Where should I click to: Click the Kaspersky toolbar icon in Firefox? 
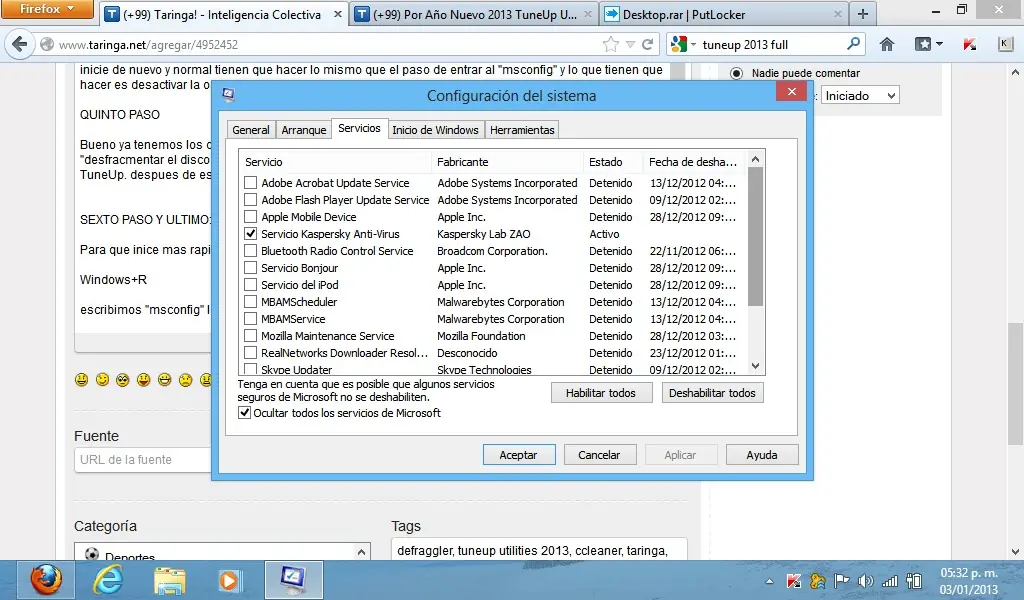click(969, 44)
